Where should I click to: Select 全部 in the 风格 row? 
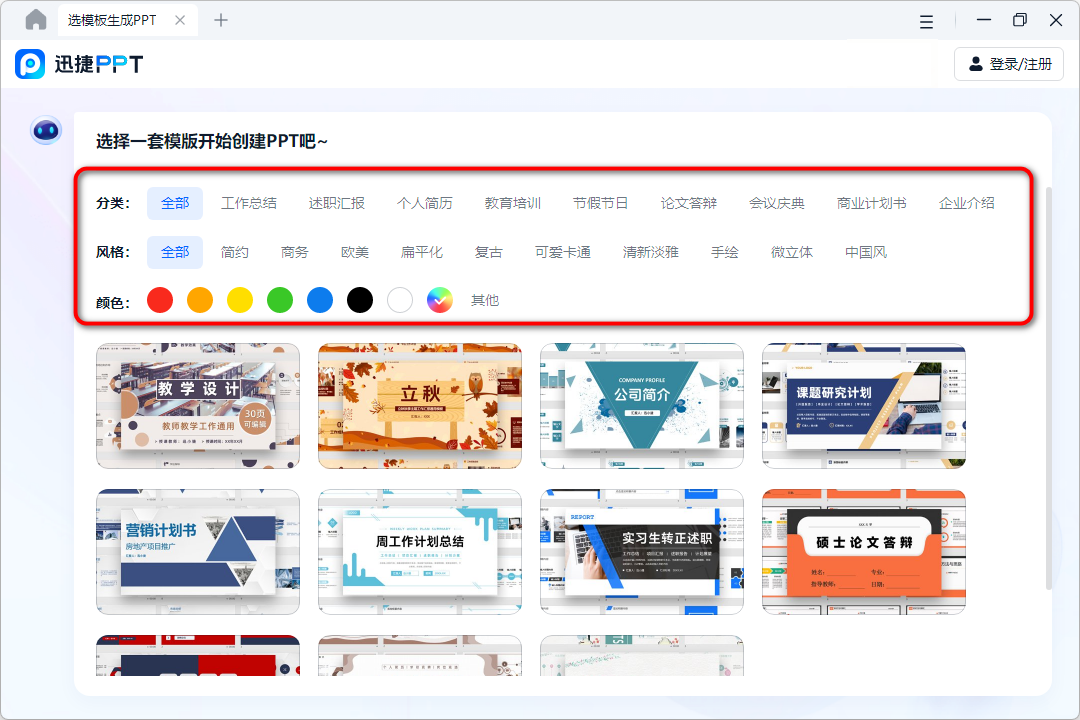coord(175,252)
